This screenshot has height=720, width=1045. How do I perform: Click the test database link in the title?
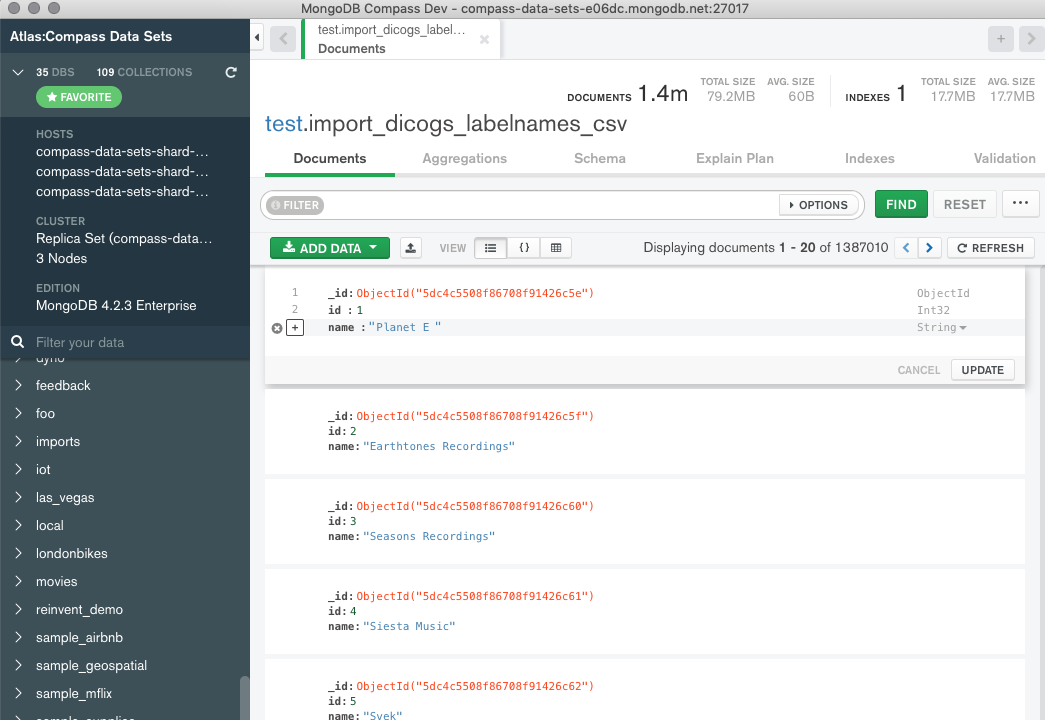pyautogui.click(x=284, y=124)
